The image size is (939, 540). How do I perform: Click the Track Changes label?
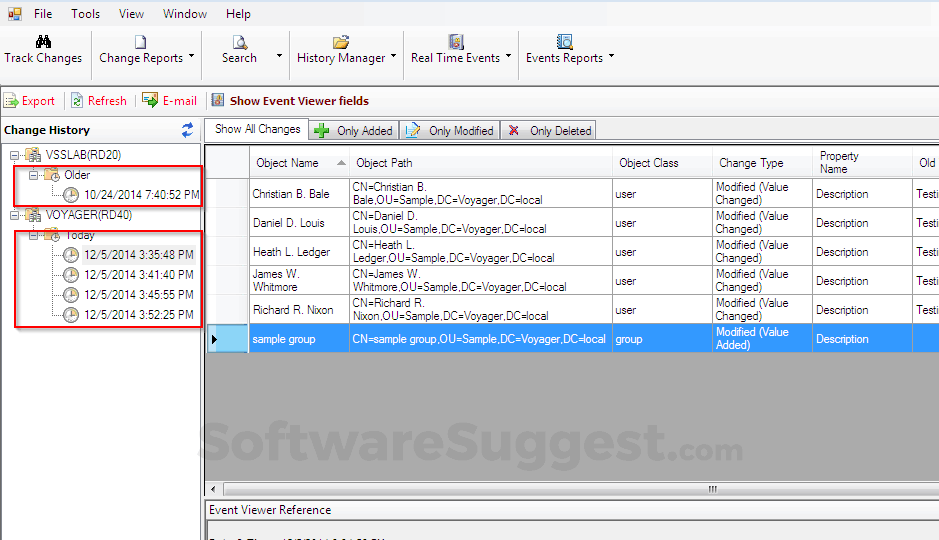coord(43,58)
